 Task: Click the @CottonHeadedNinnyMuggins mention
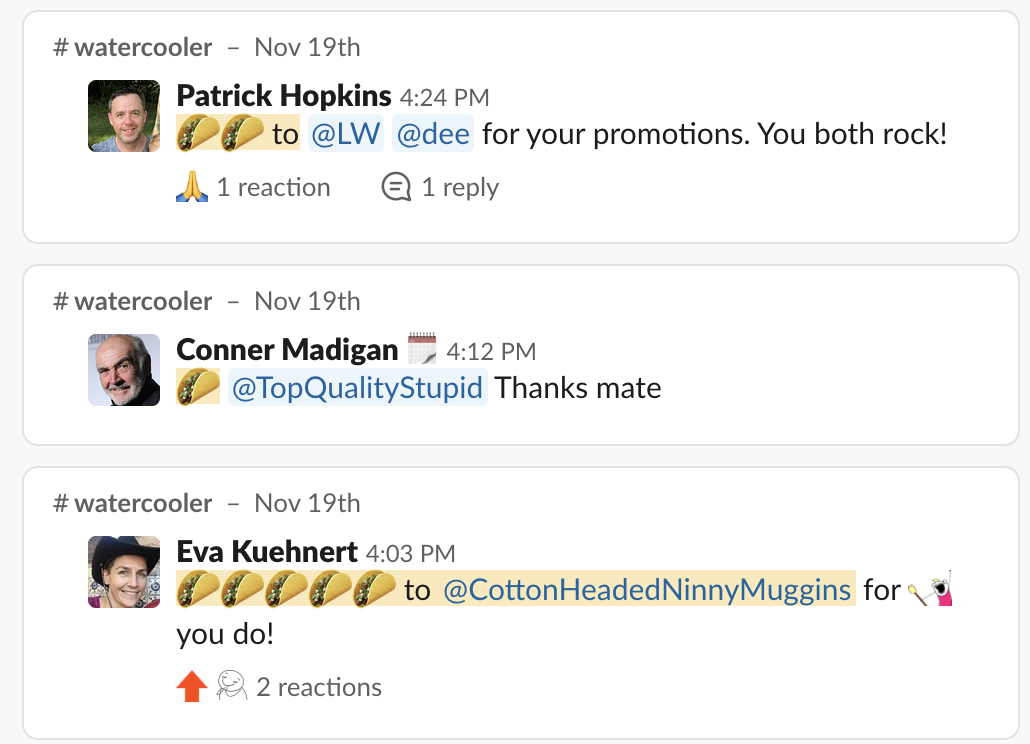coord(647,590)
